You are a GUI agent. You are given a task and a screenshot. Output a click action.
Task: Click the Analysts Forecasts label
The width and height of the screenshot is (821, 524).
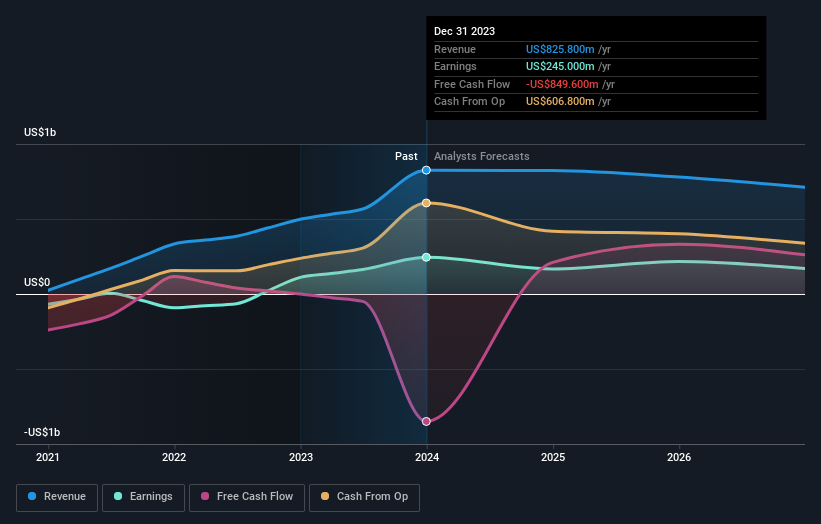[482, 157]
